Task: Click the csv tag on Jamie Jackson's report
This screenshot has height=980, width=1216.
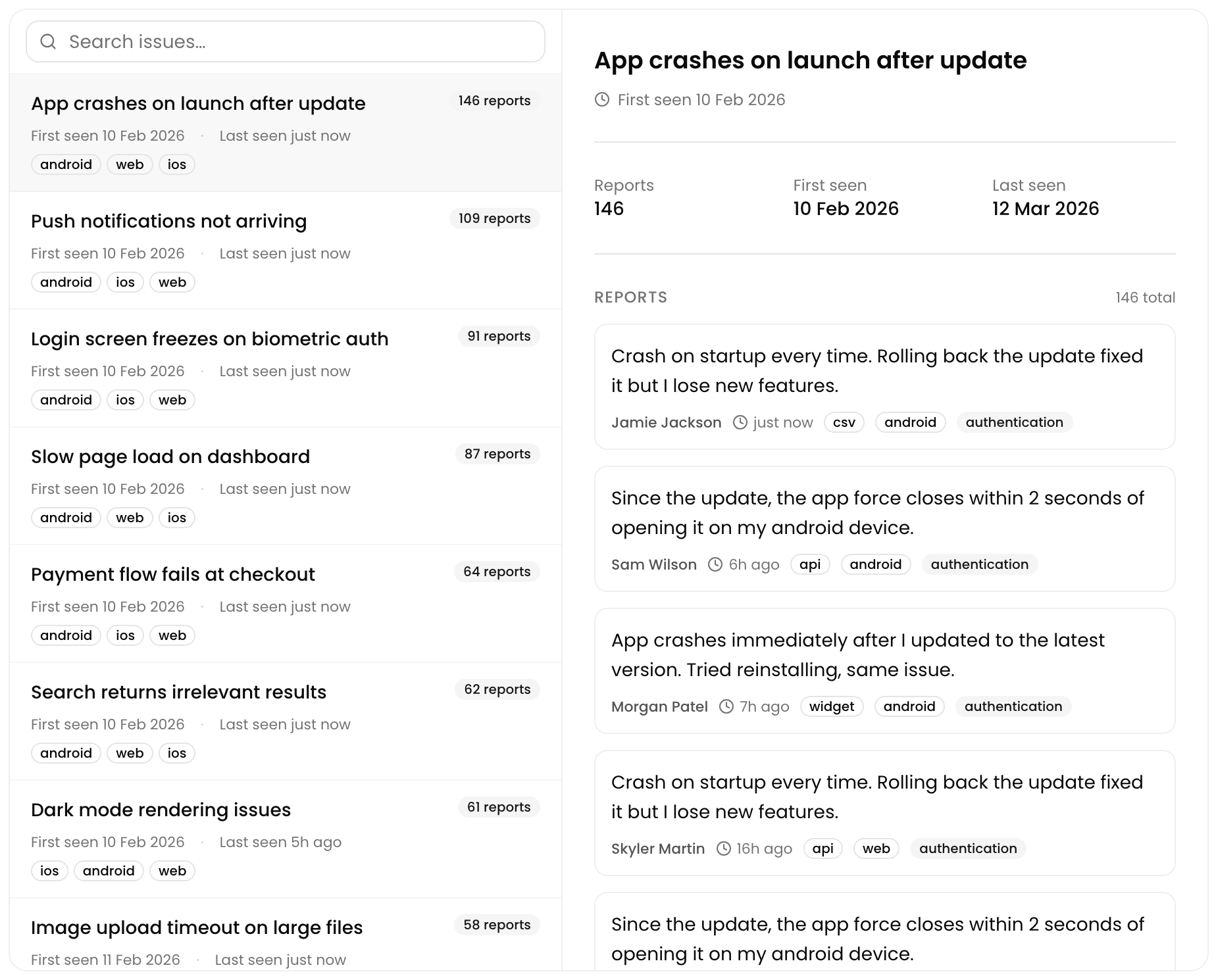Action: (x=844, y=422)
